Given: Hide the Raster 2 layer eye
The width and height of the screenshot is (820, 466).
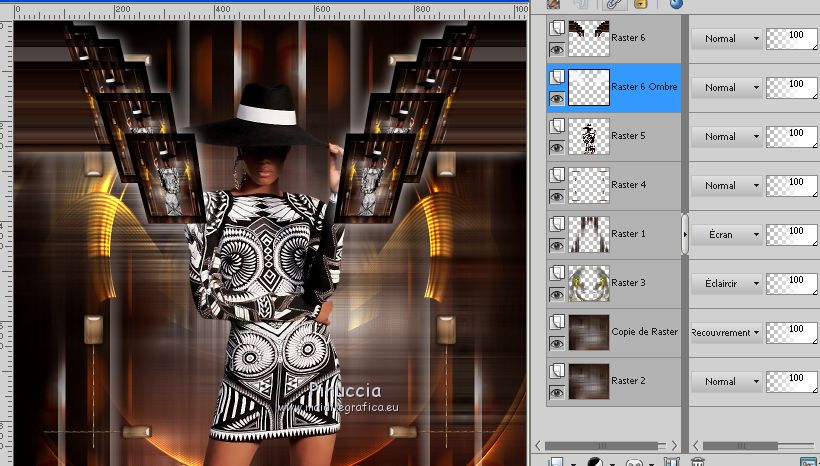Looking at the screenshot, I should click(556, 393).
